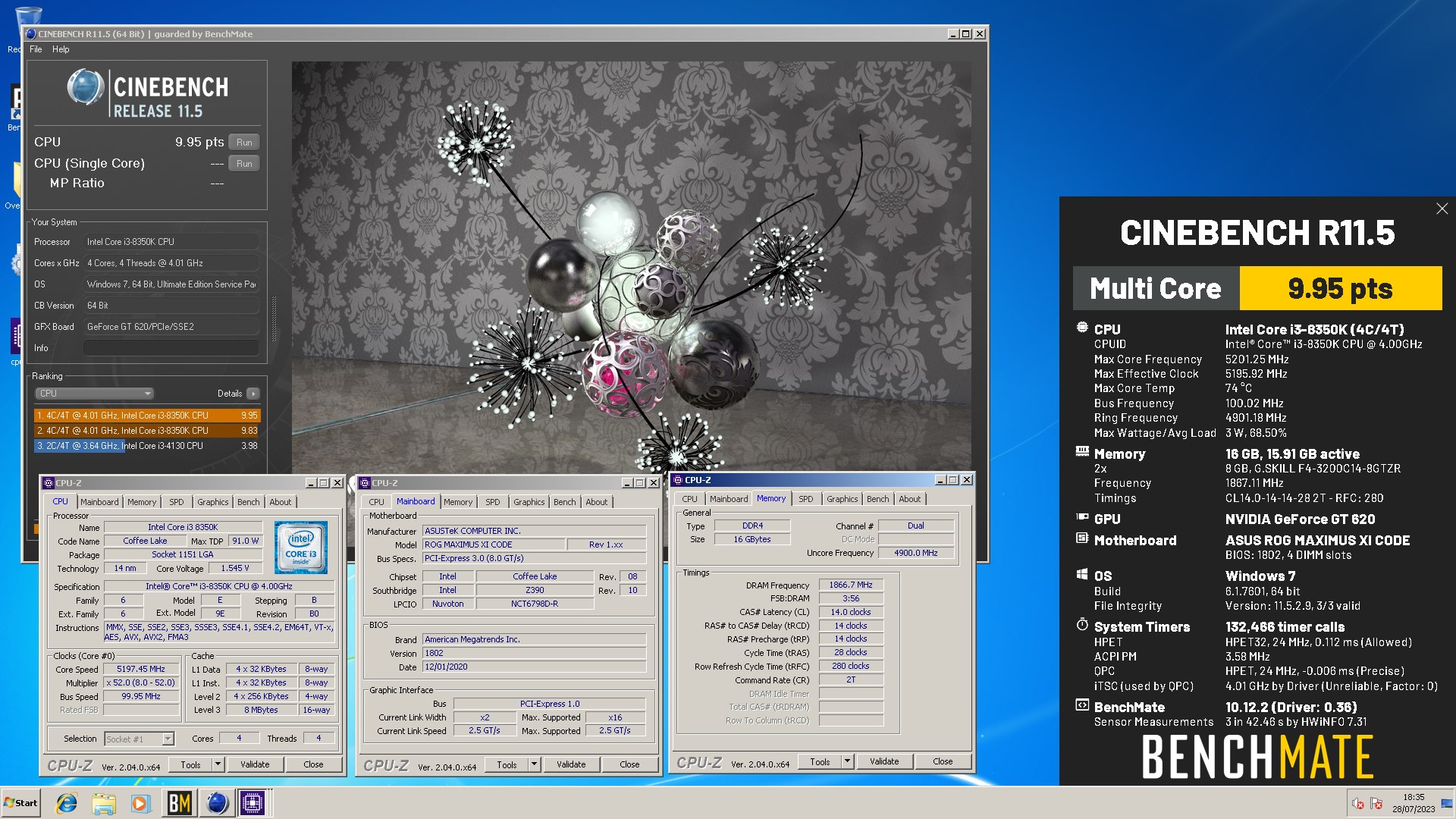Click the Cinebench Release 11.5 logo
The image size is (1456, 819).
148,94
